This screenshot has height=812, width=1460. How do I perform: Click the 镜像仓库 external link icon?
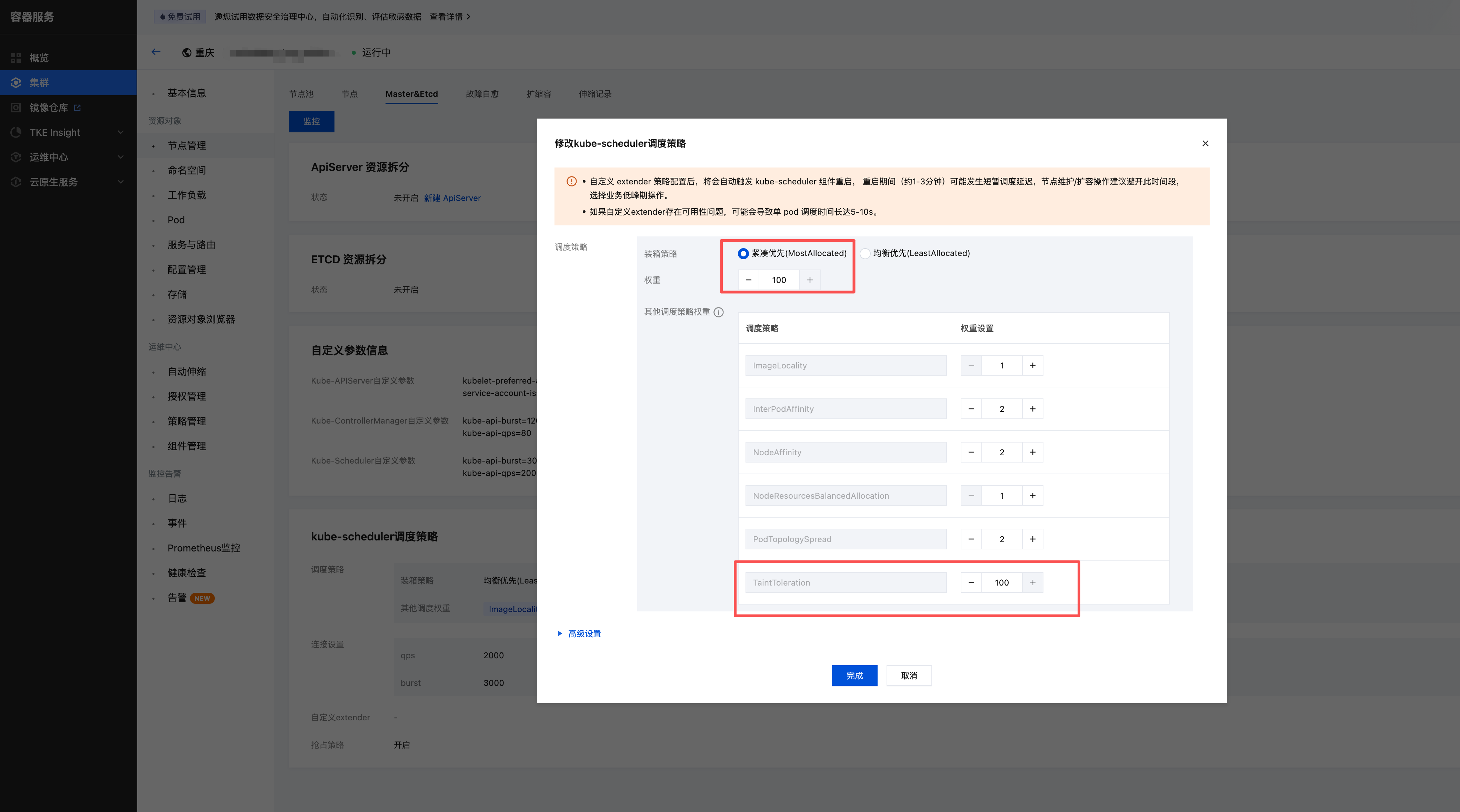click(78, 108)
